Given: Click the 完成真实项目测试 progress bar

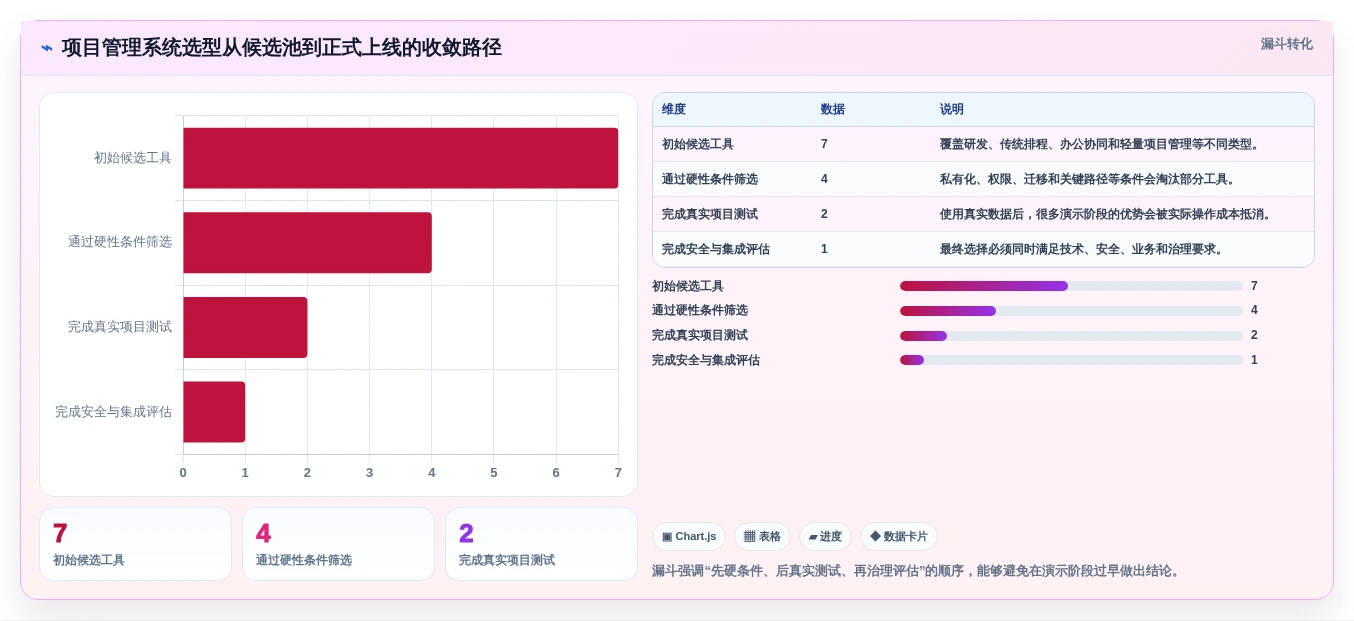Looking at the screenshot, I should (x=1071, y=336).
